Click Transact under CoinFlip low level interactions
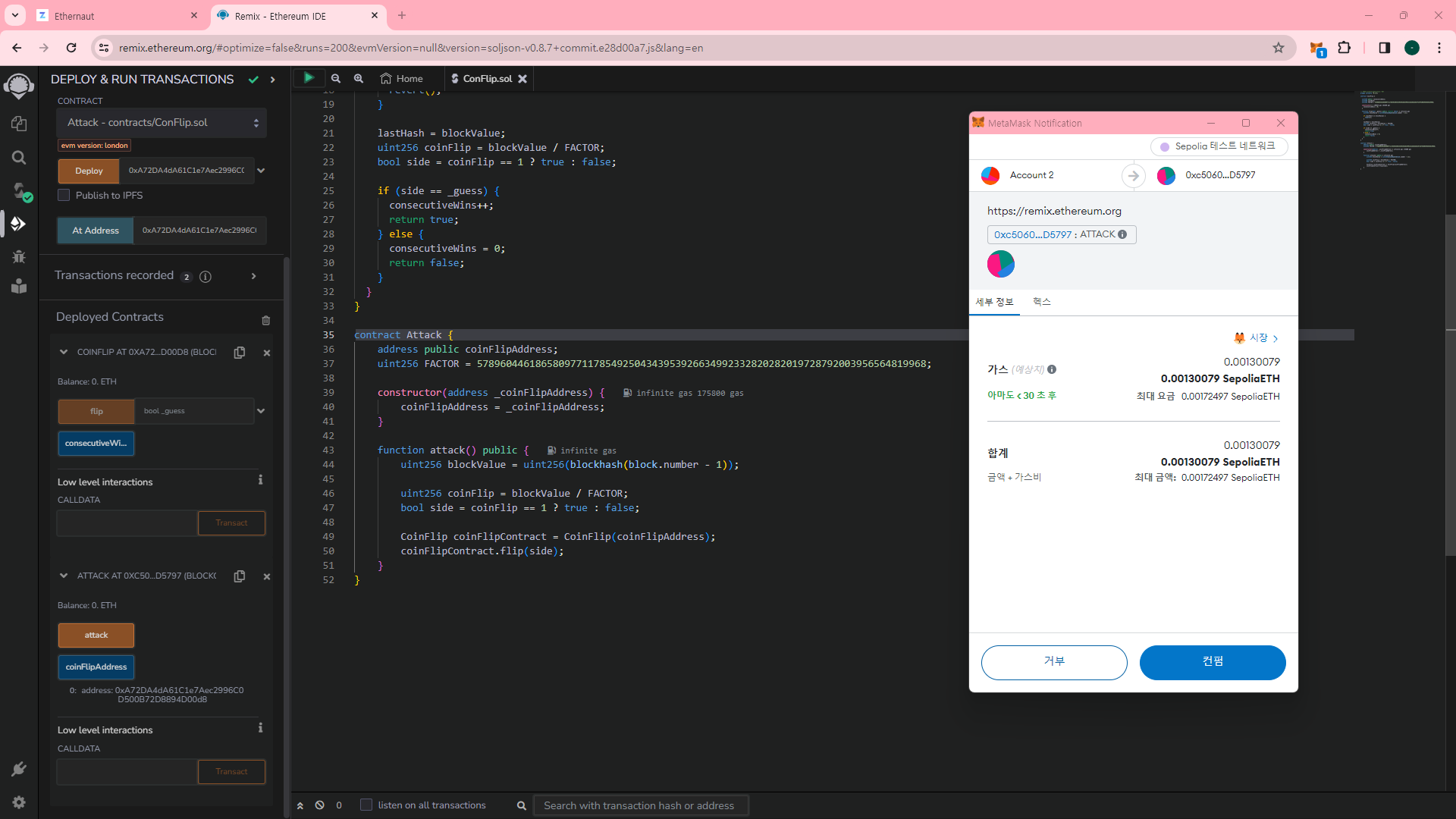Screen dimensions: 1456x819 pyautogui.click(x=231, y=523)
